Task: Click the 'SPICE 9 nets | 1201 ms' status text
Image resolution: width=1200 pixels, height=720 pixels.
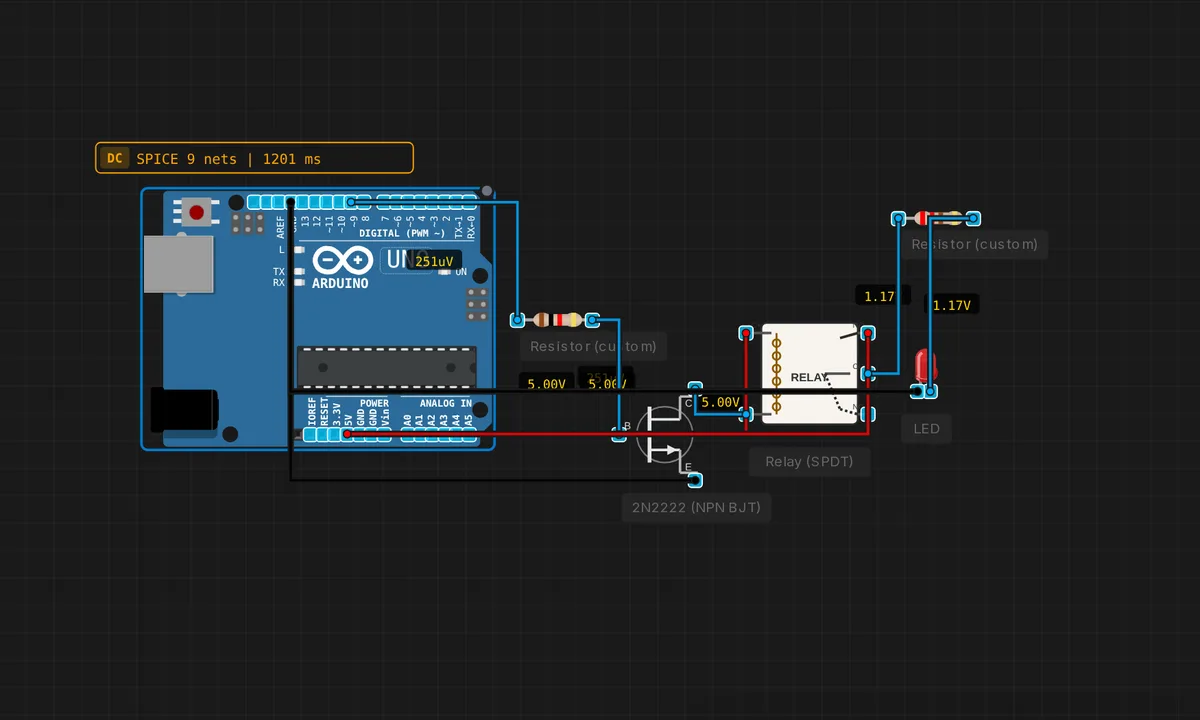Action: point(229,159)
